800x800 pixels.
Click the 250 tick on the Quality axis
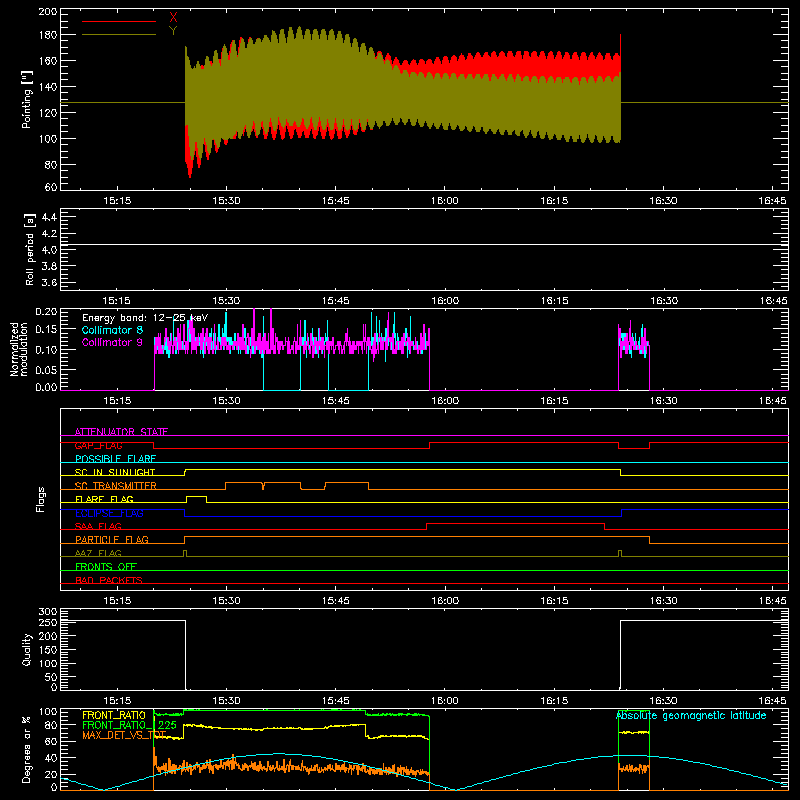[48, 623]
